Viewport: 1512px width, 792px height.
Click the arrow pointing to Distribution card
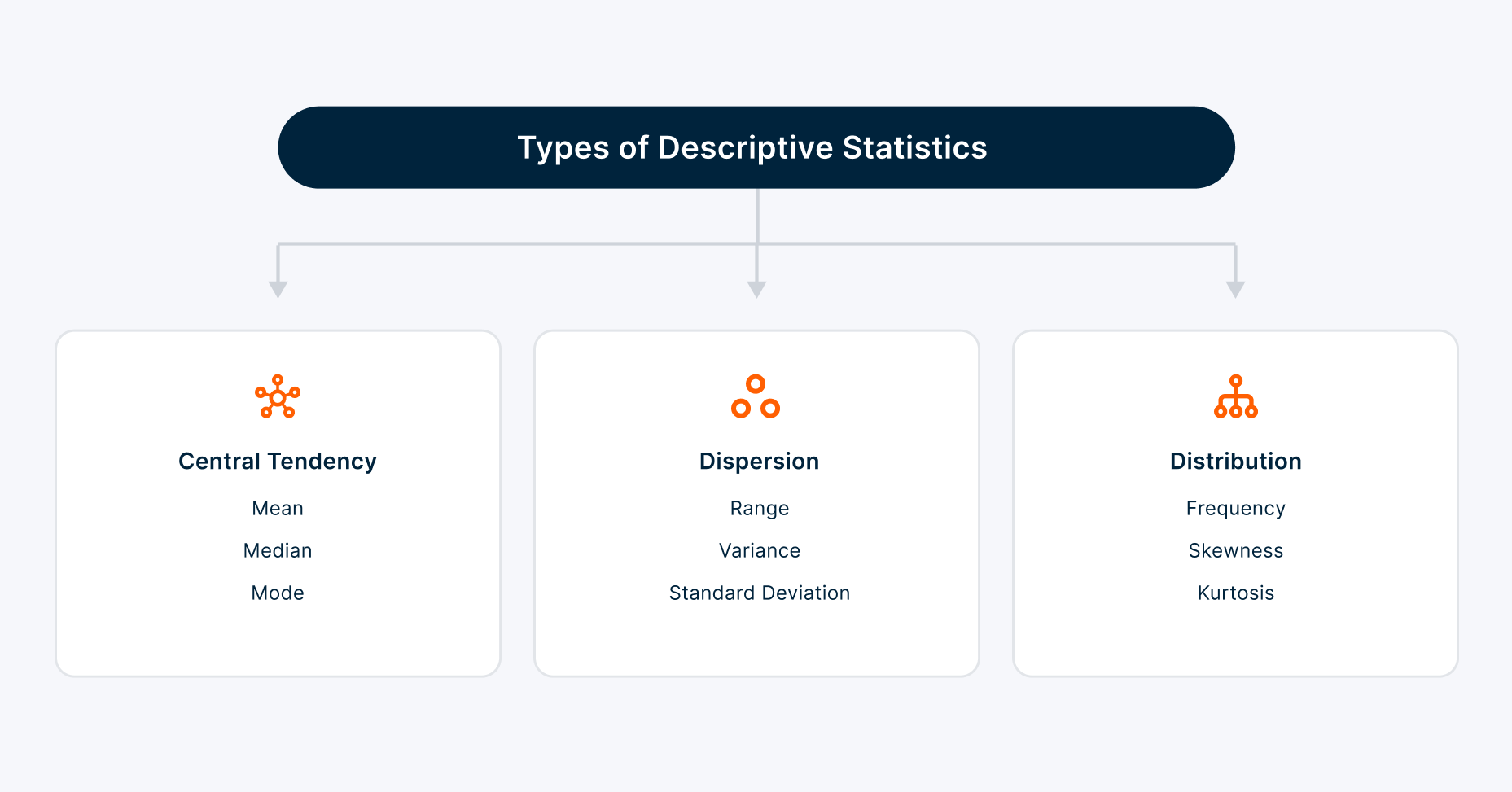[x=1235, y=290]
